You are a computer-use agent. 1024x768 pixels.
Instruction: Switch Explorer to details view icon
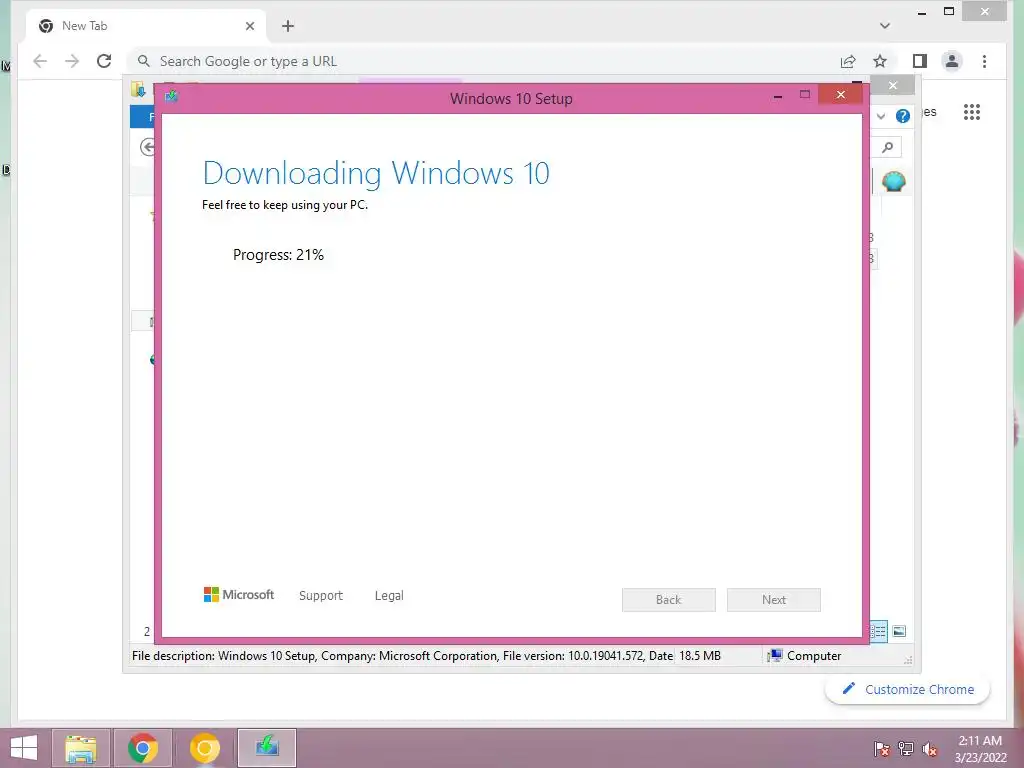(x=878, y=631)
